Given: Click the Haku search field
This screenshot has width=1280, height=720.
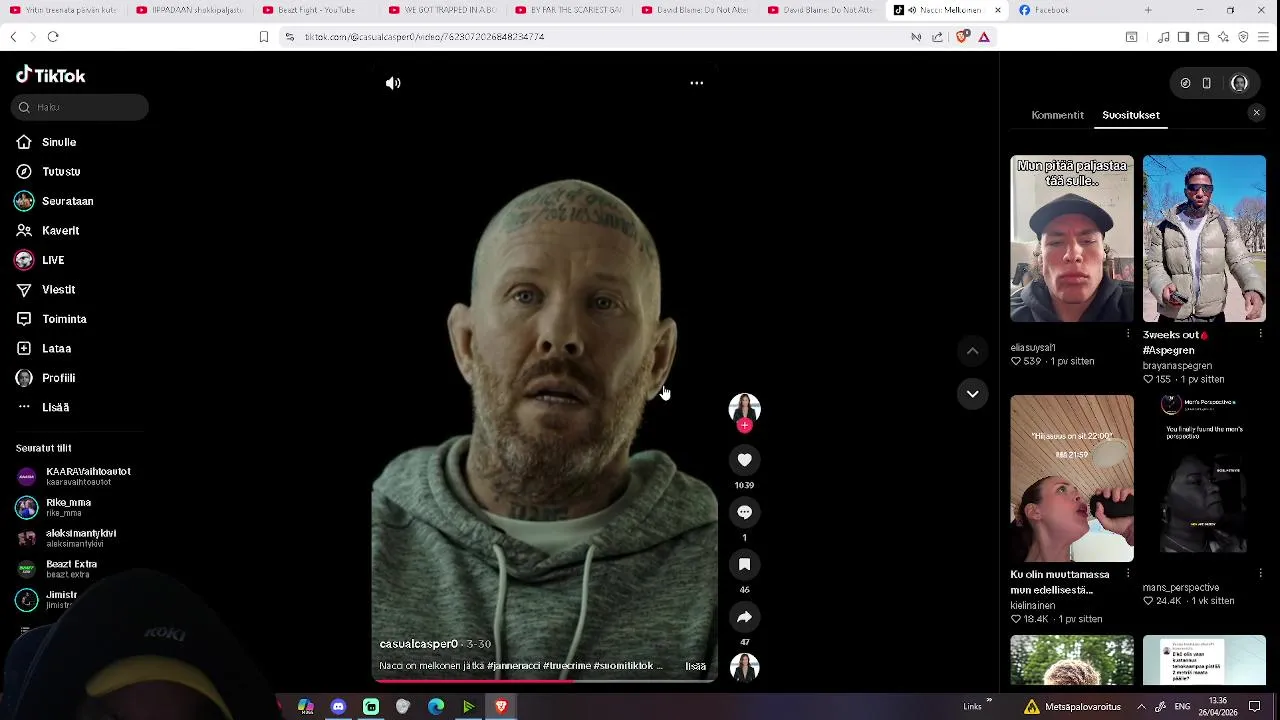Looking at the screenshot, I should (80, 107).
